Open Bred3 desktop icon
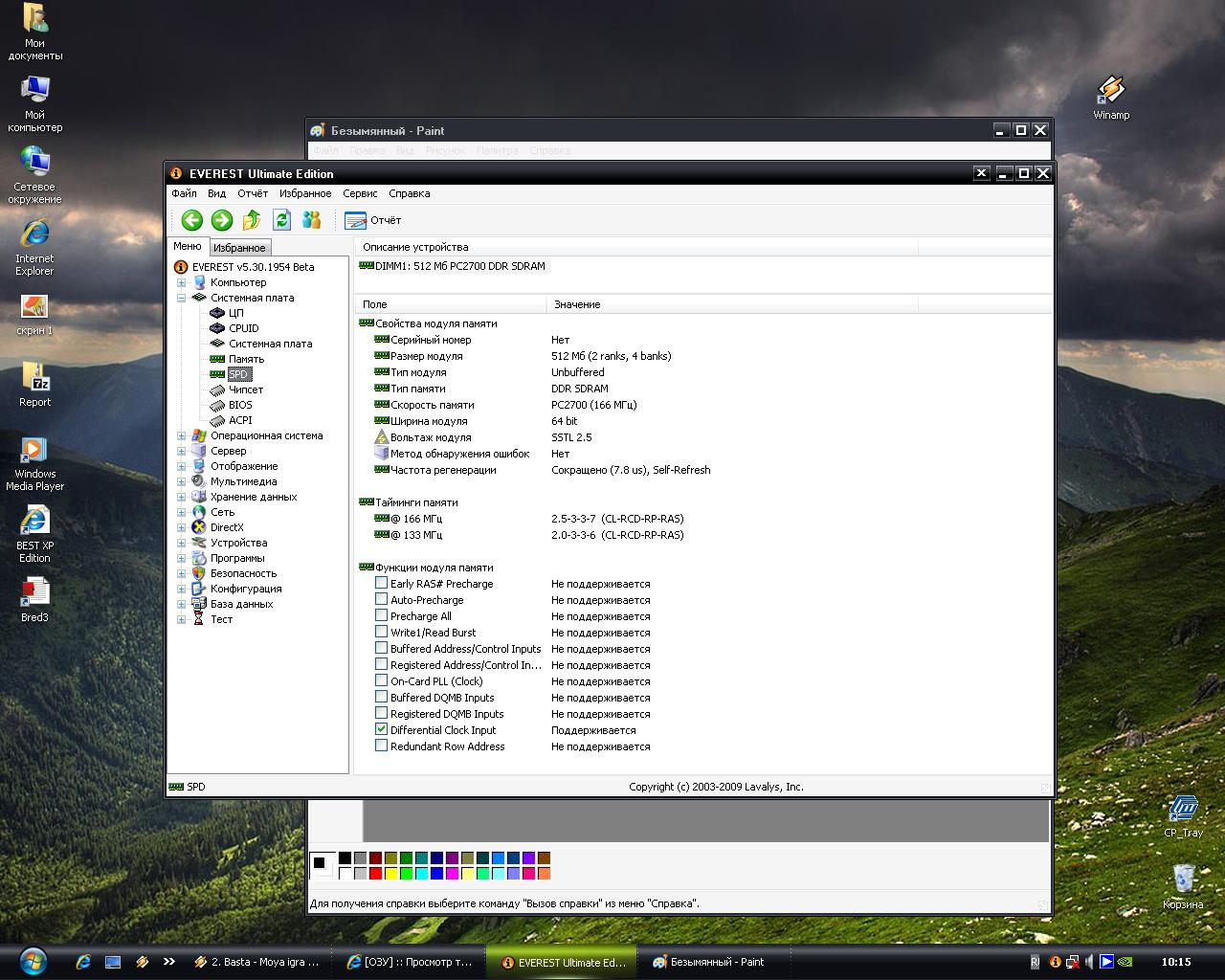Screen dimensions: 1225x980 (x=34, y=600)
